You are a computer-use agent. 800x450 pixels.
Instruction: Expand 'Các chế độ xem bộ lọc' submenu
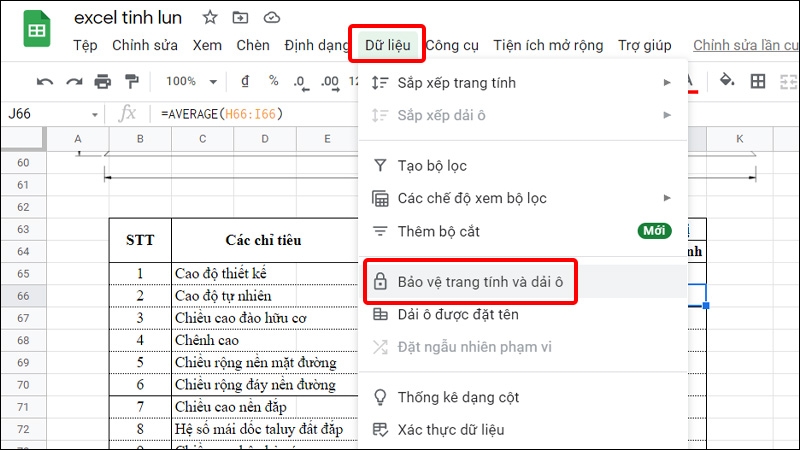point(522,198)
